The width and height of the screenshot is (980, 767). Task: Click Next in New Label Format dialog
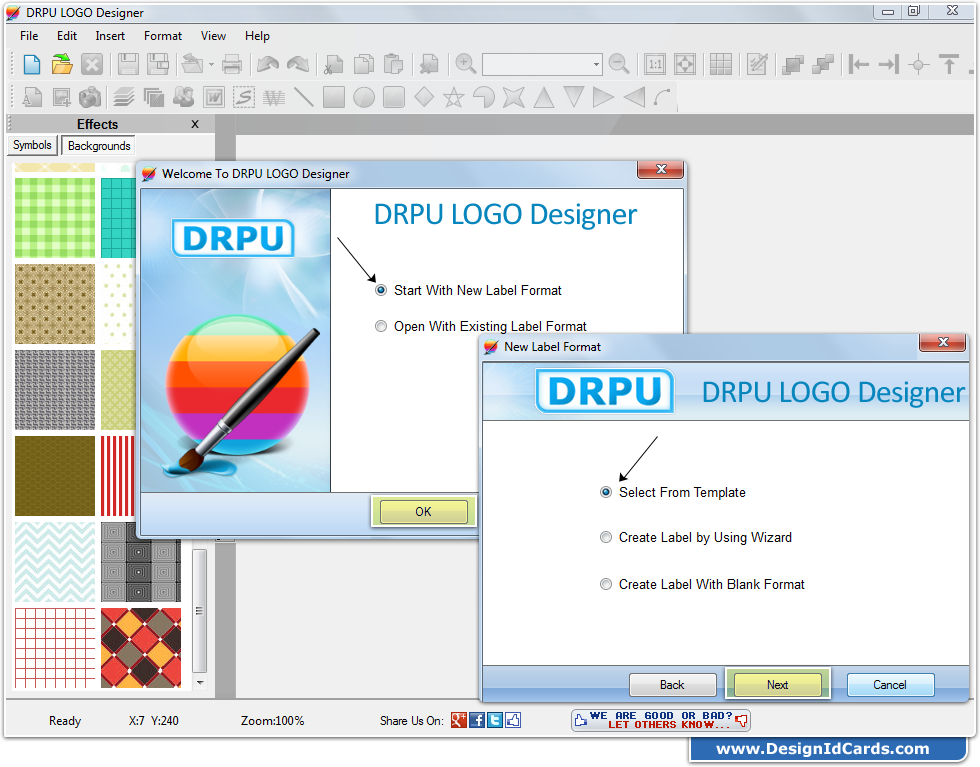click(x=778, y=685)
